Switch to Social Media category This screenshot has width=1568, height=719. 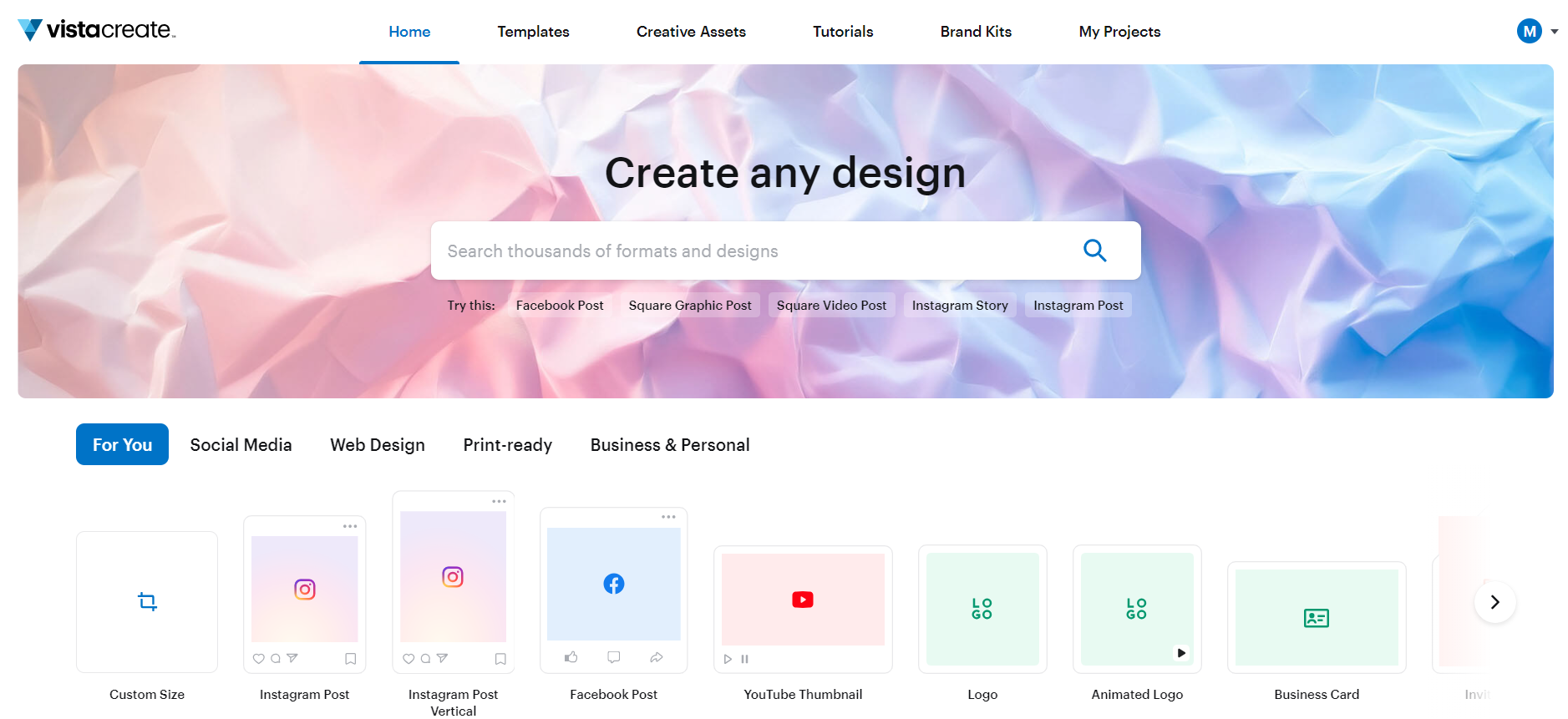tap(241, 444)
